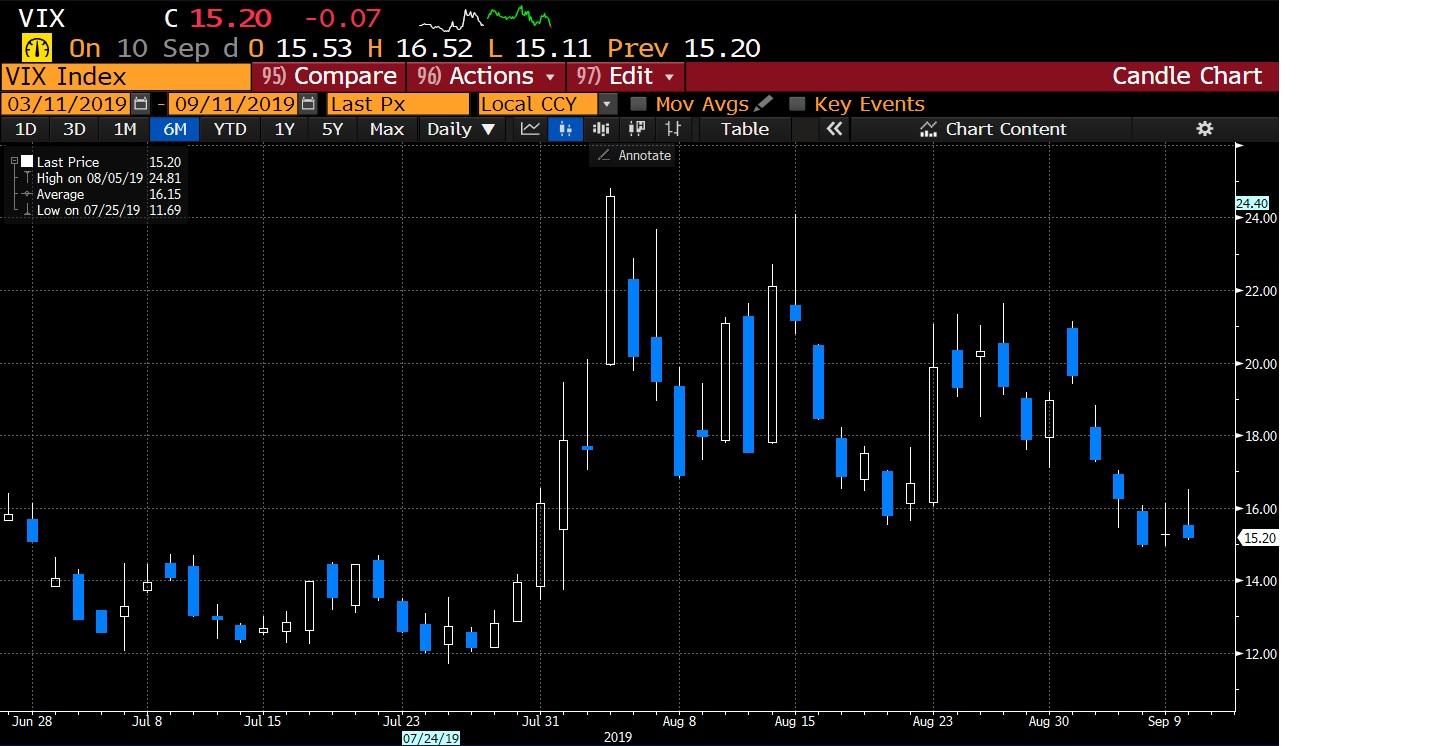Click the 24.40 crosshair axis label

[x=1252, y=203]
